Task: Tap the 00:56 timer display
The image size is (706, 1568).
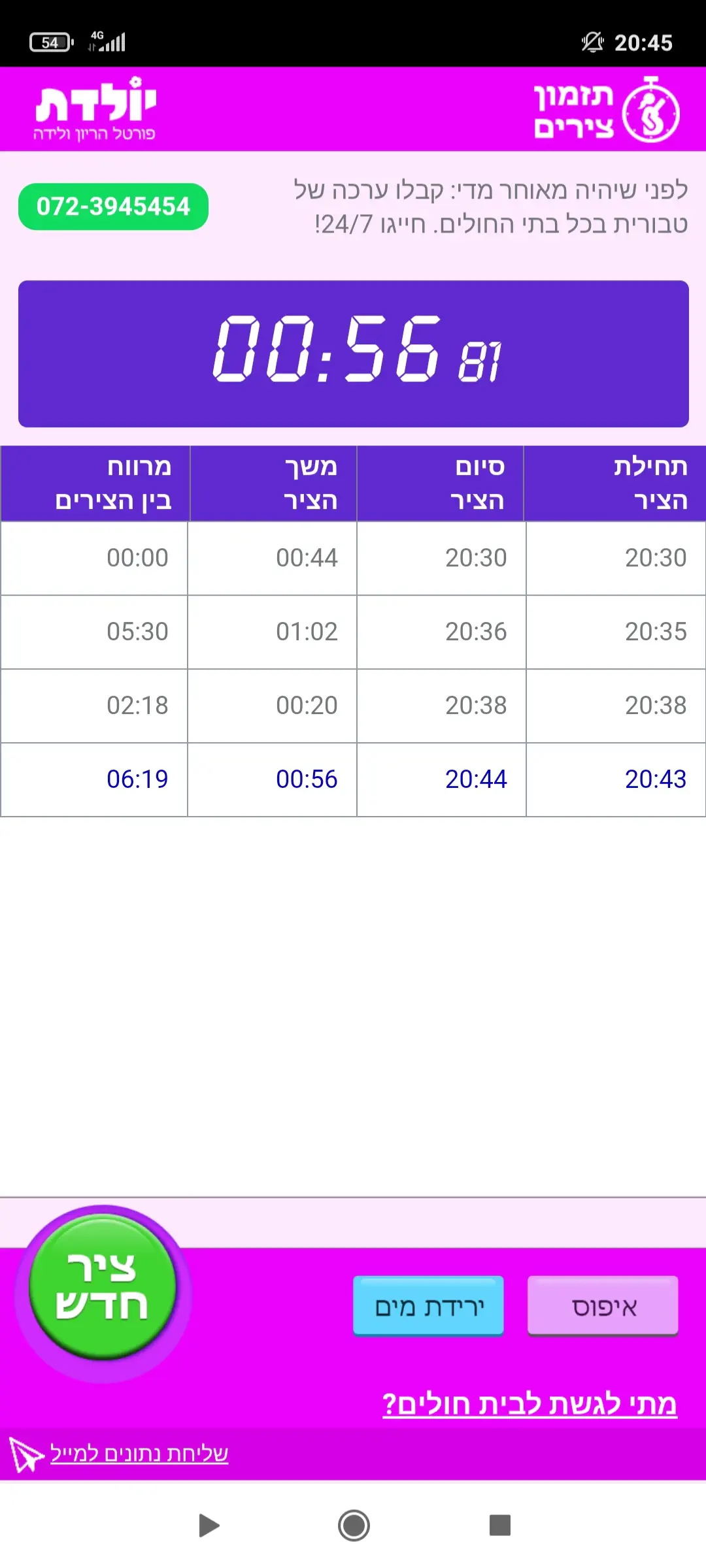Action: coord(353,353)
